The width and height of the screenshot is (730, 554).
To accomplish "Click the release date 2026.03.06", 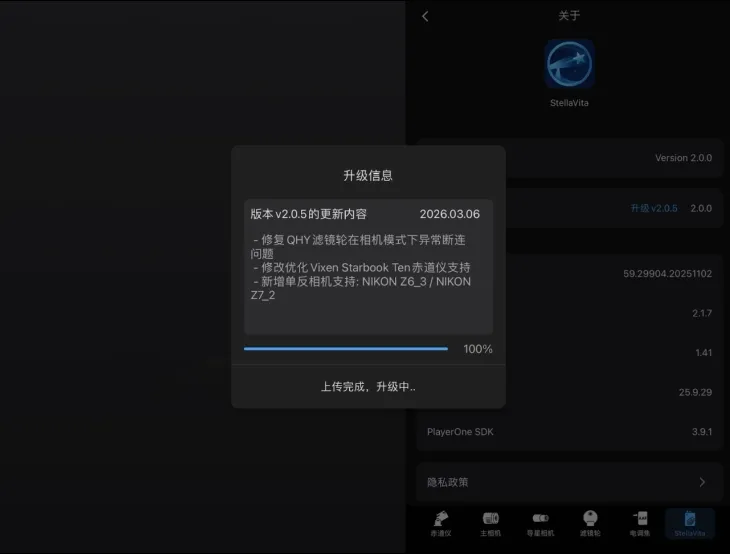I will pyautogui.click(x=449, y=214).
